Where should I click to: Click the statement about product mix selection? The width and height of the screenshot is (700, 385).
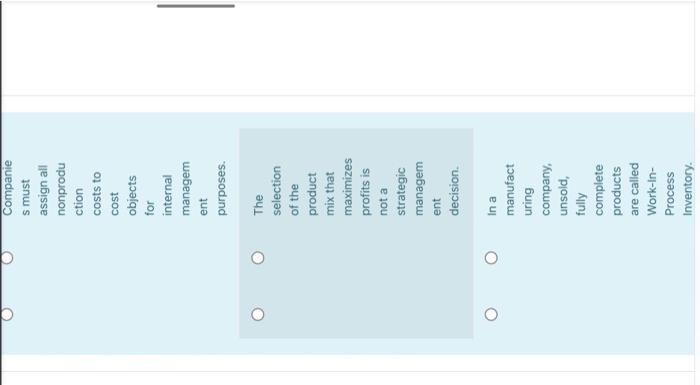point(356,187)
